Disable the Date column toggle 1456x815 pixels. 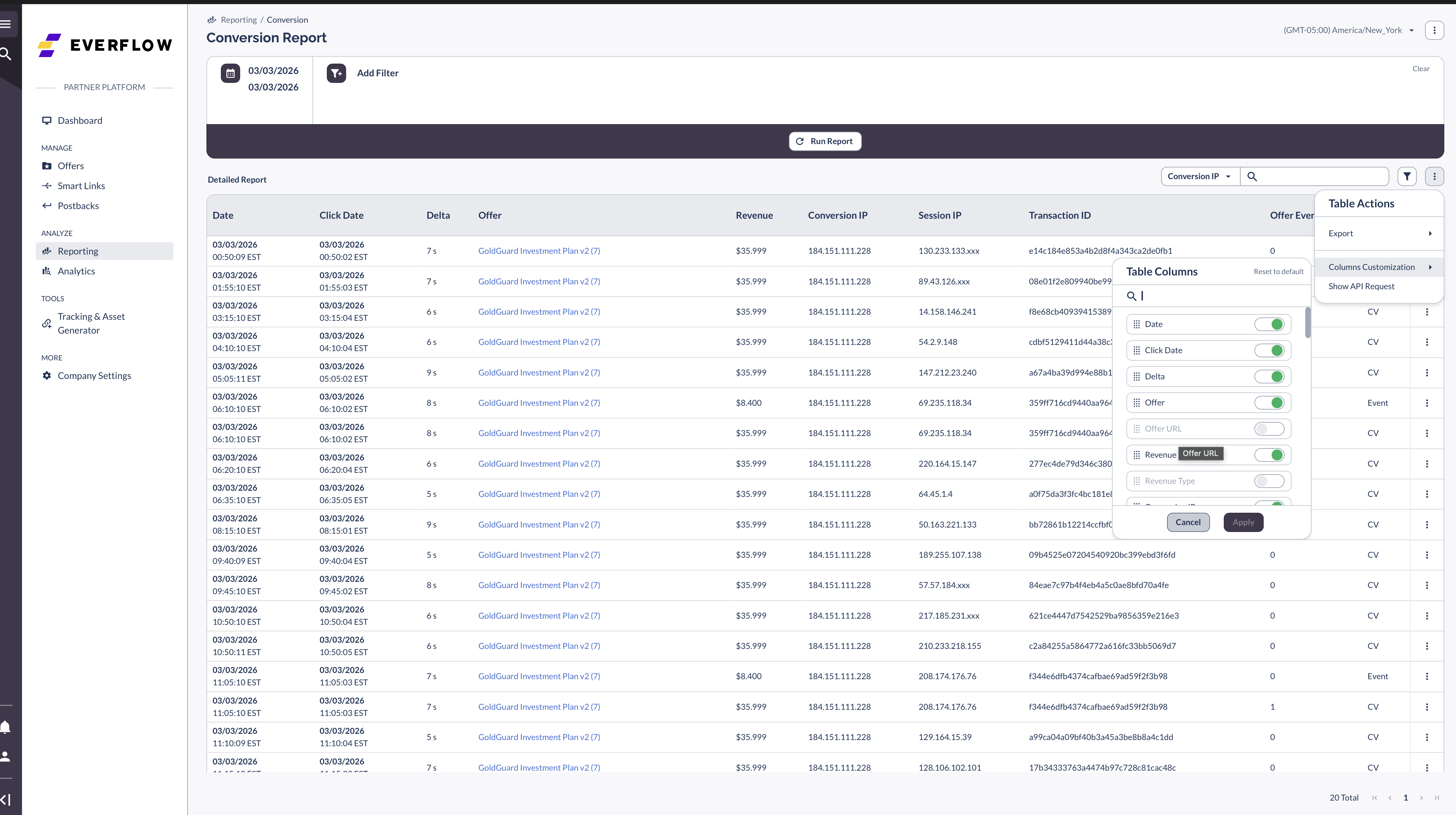[1270, 324]
